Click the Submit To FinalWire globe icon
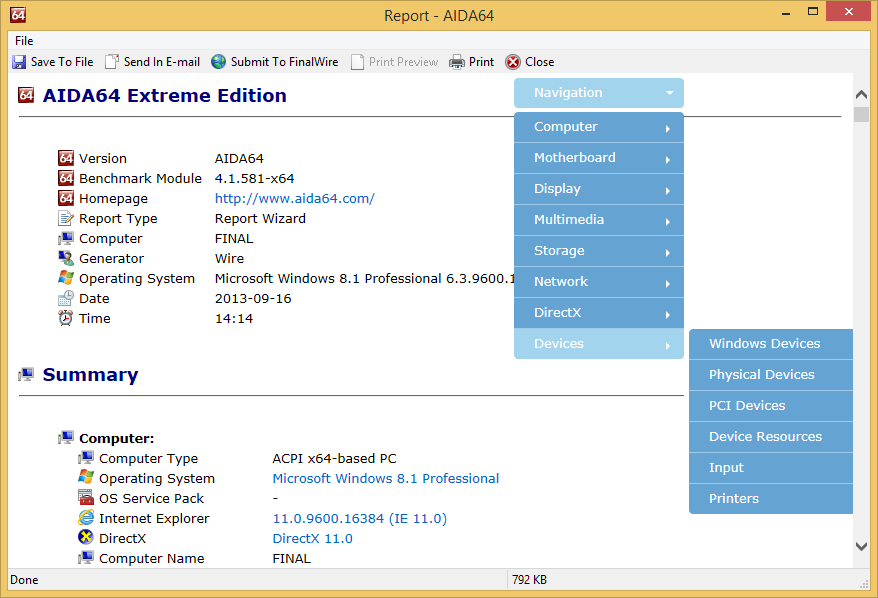878x598 pixels. click(219, 62)
